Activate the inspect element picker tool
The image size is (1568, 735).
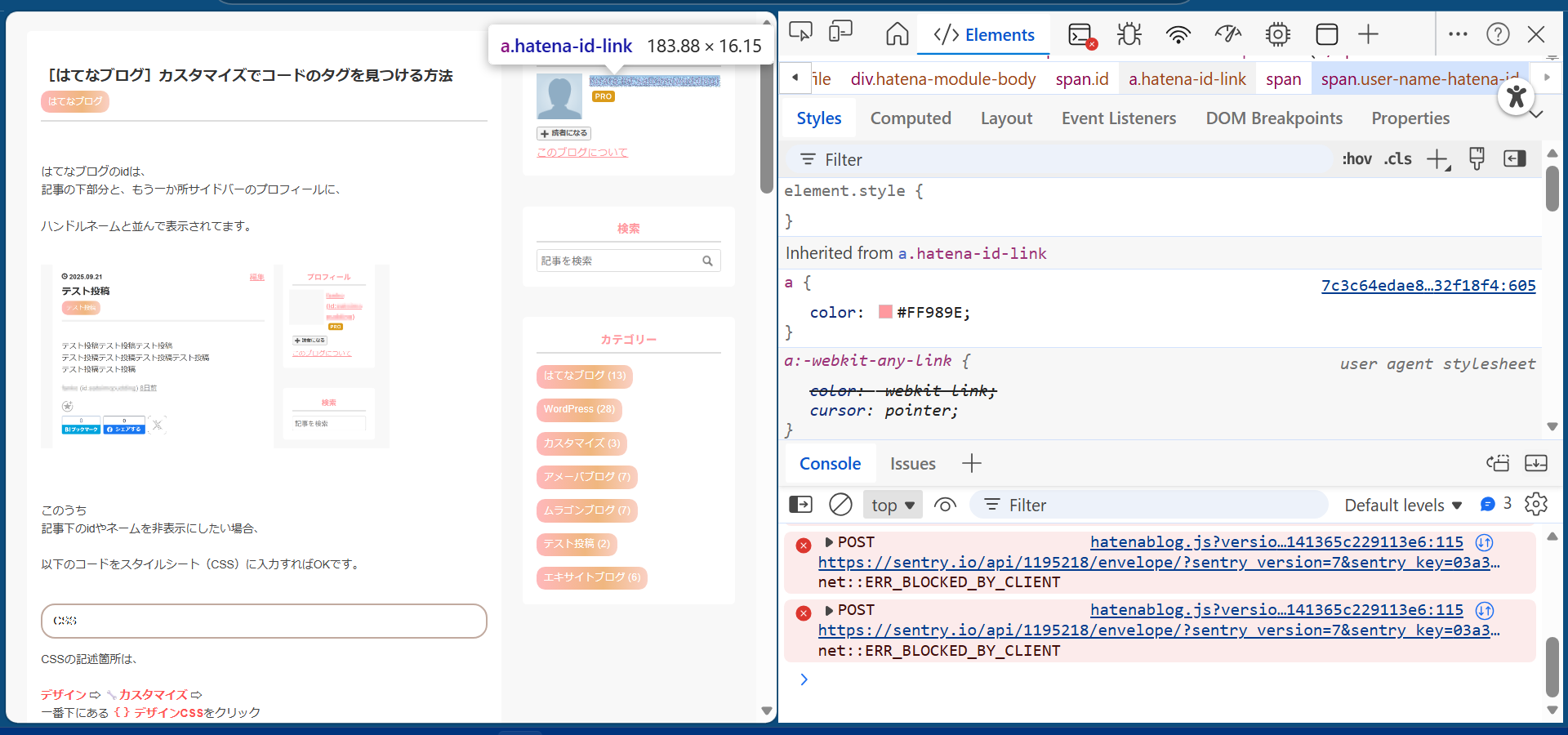(800, 33)
